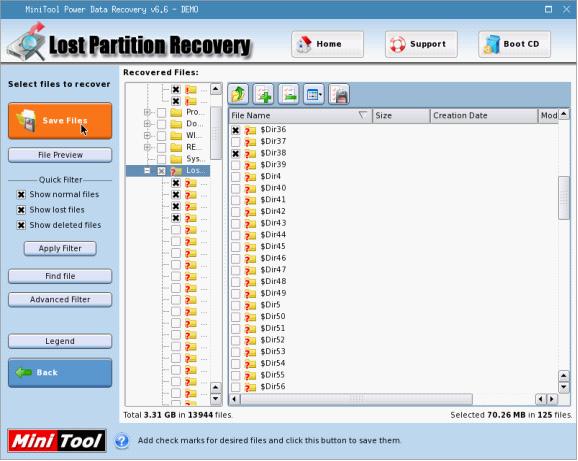Click the Sys... folder icon in tree
Image resolution: width=578 pixels, height=461 pixels.
click(x=177, y=159)
